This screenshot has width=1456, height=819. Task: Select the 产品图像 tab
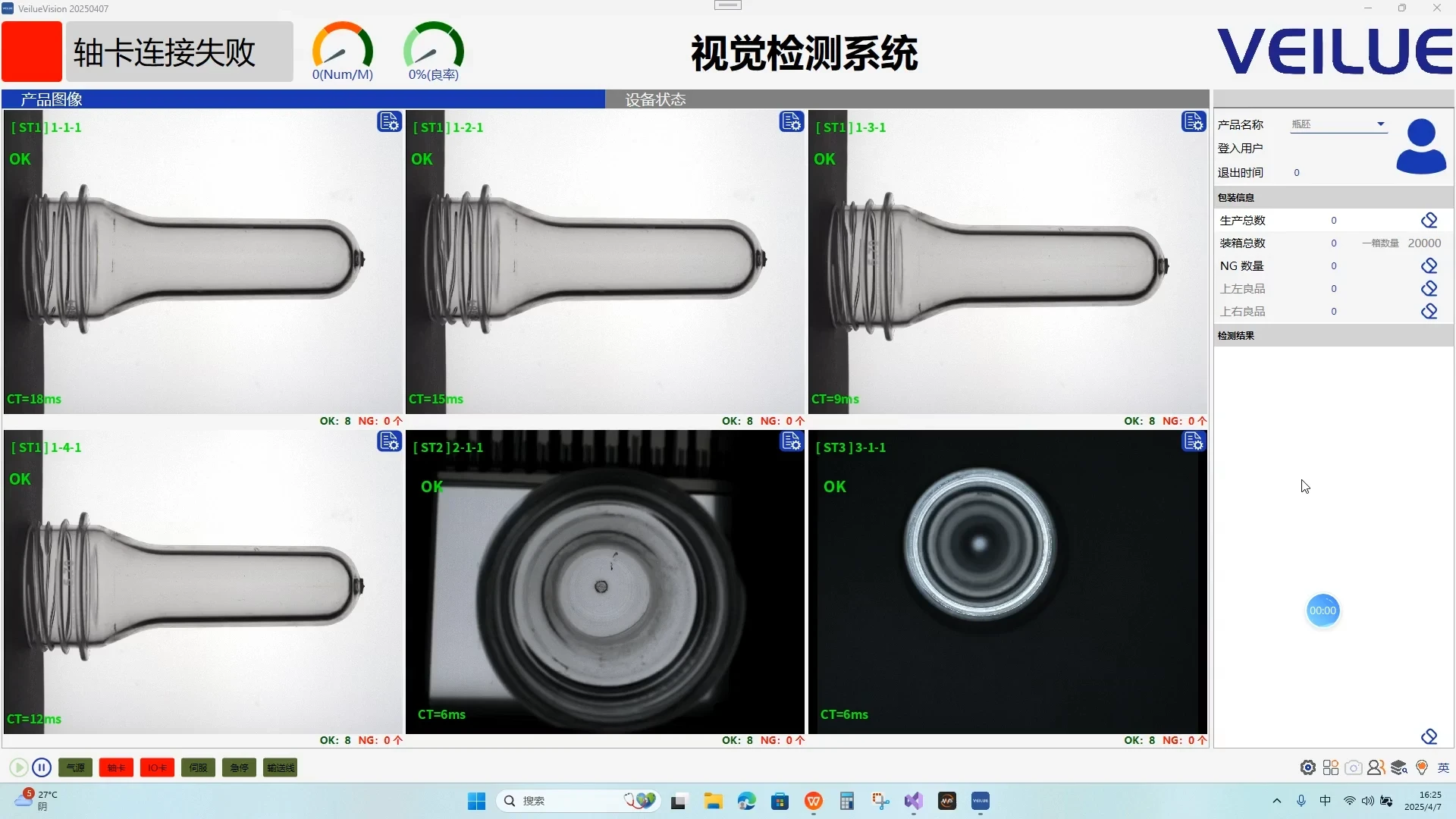[51, 99]
